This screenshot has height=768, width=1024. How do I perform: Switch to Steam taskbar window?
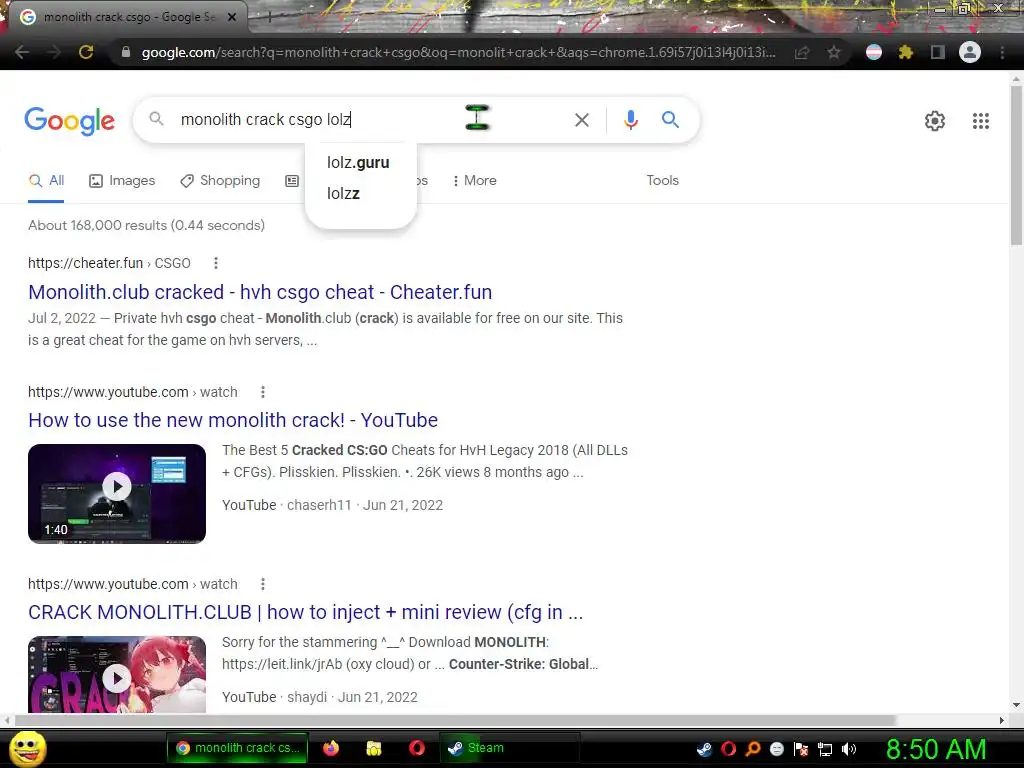point(509,748)
